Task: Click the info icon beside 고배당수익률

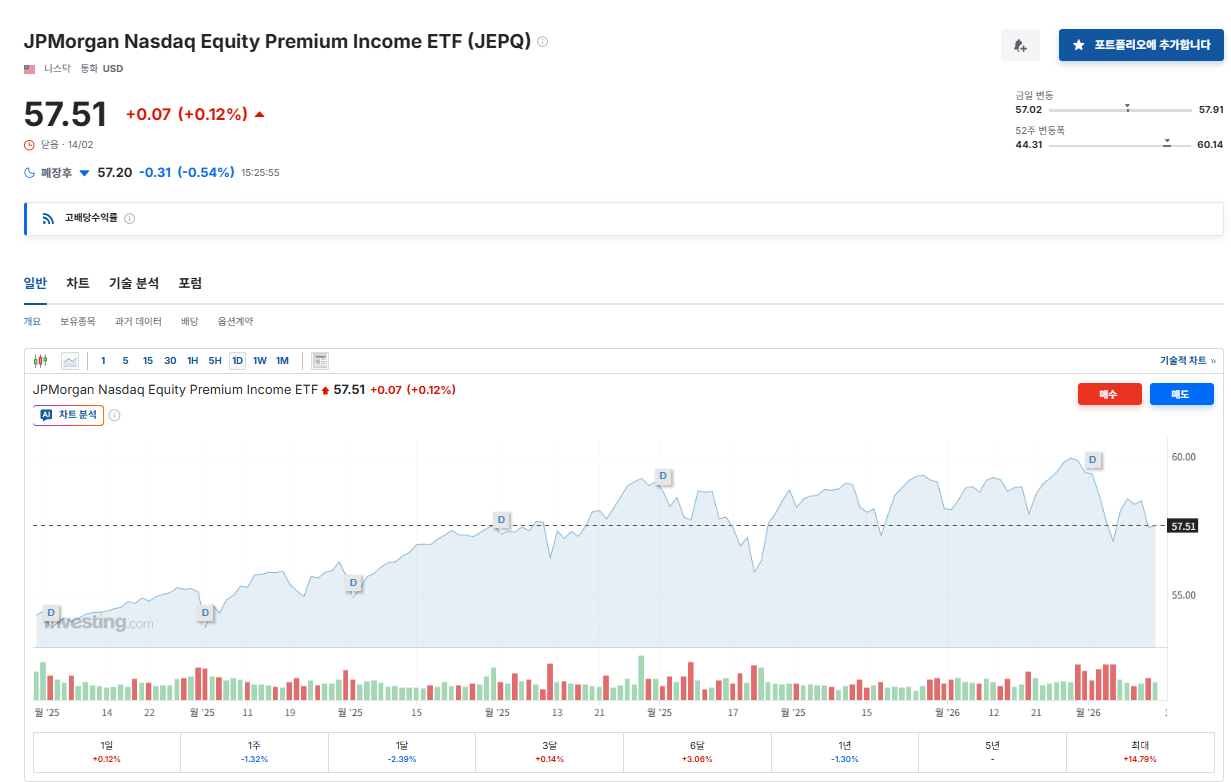Action: pos(130,218)
